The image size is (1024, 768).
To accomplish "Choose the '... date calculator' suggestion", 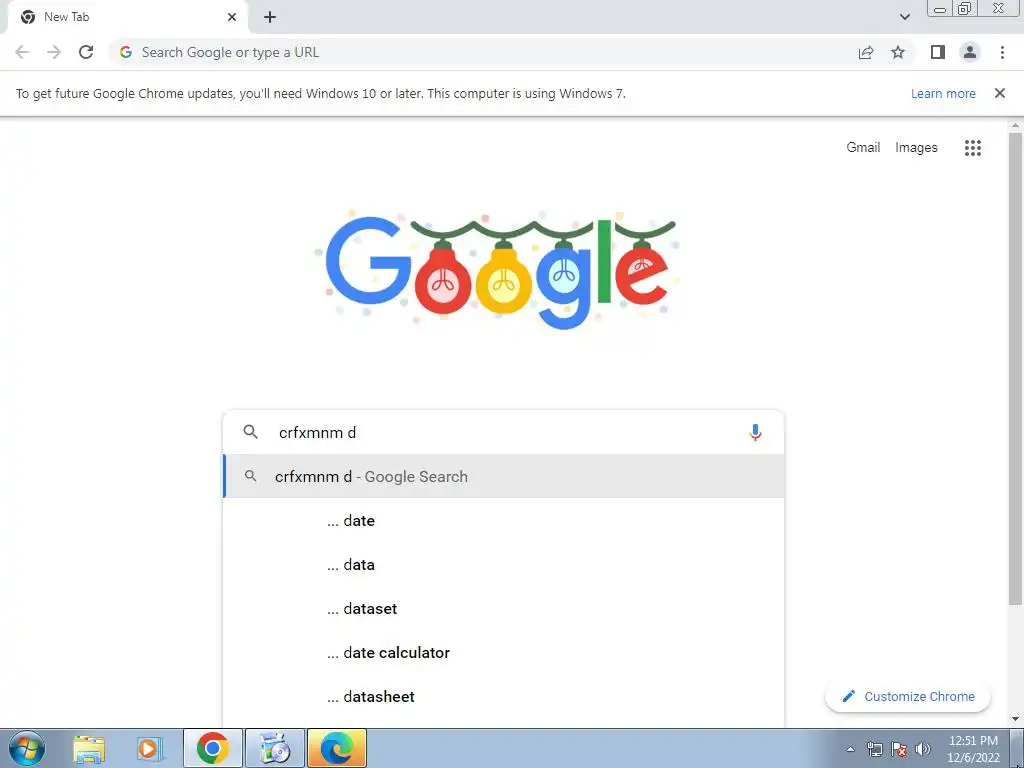I will coord(504,652).
